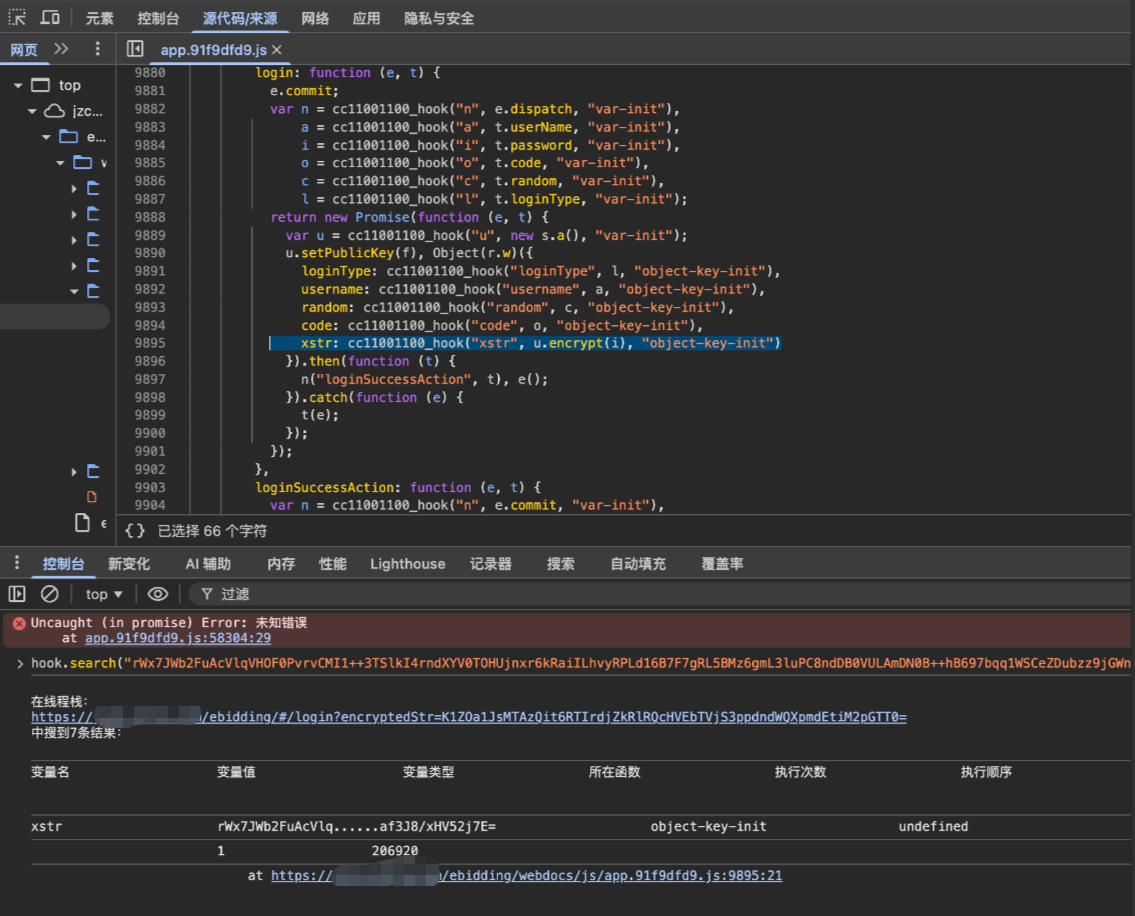Create live expression using the eye icon
Image resolution: width=1135 pixels, height=916 pixels.
pyautogui.click(x=157, y=594)
